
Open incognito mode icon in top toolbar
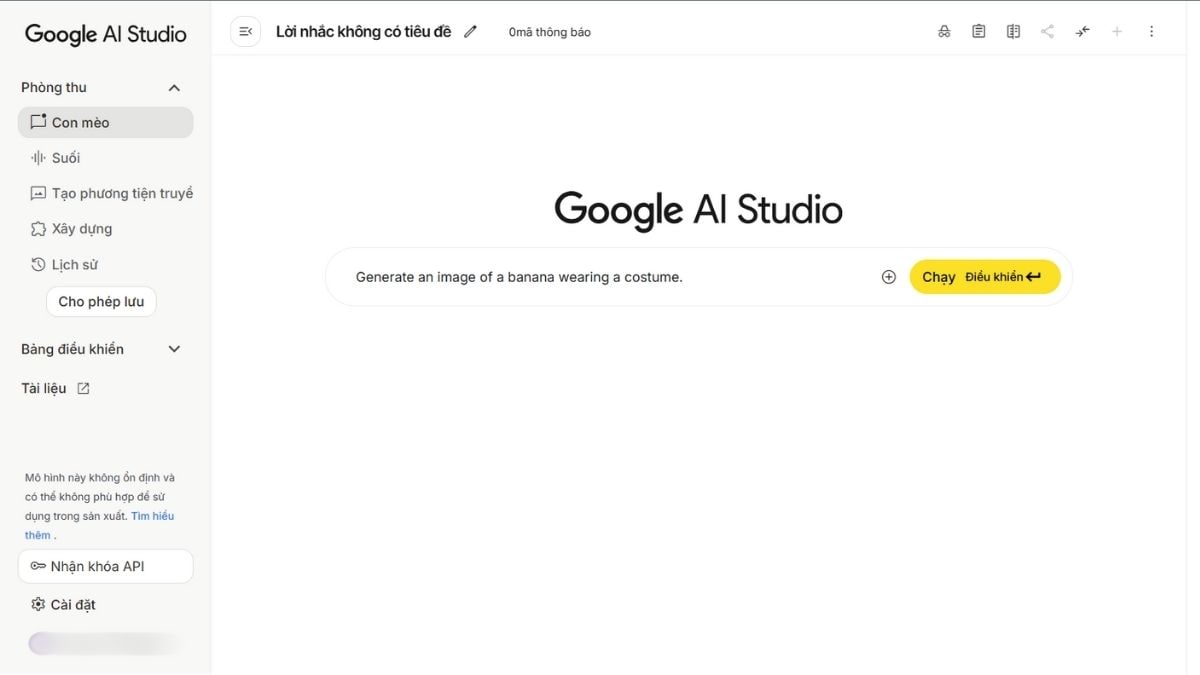point(944,32)
